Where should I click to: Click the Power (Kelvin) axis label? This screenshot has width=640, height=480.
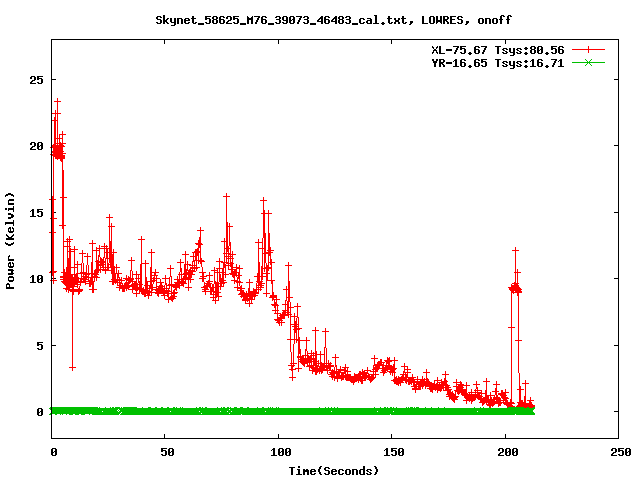(x=10, y=241)
